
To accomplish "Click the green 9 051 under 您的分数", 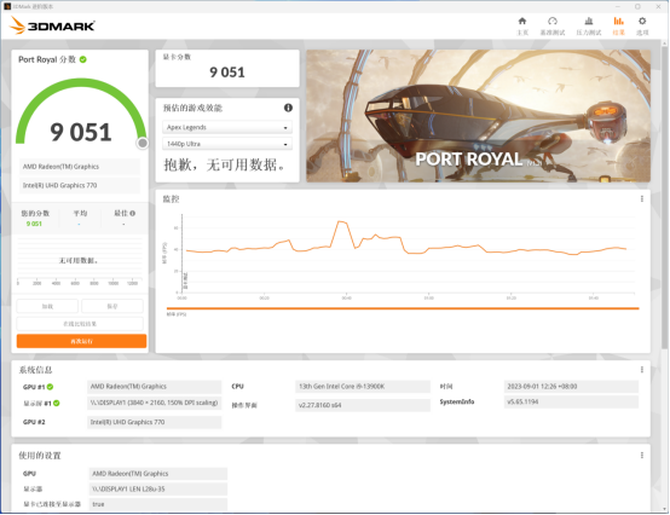I will point(34,224).
